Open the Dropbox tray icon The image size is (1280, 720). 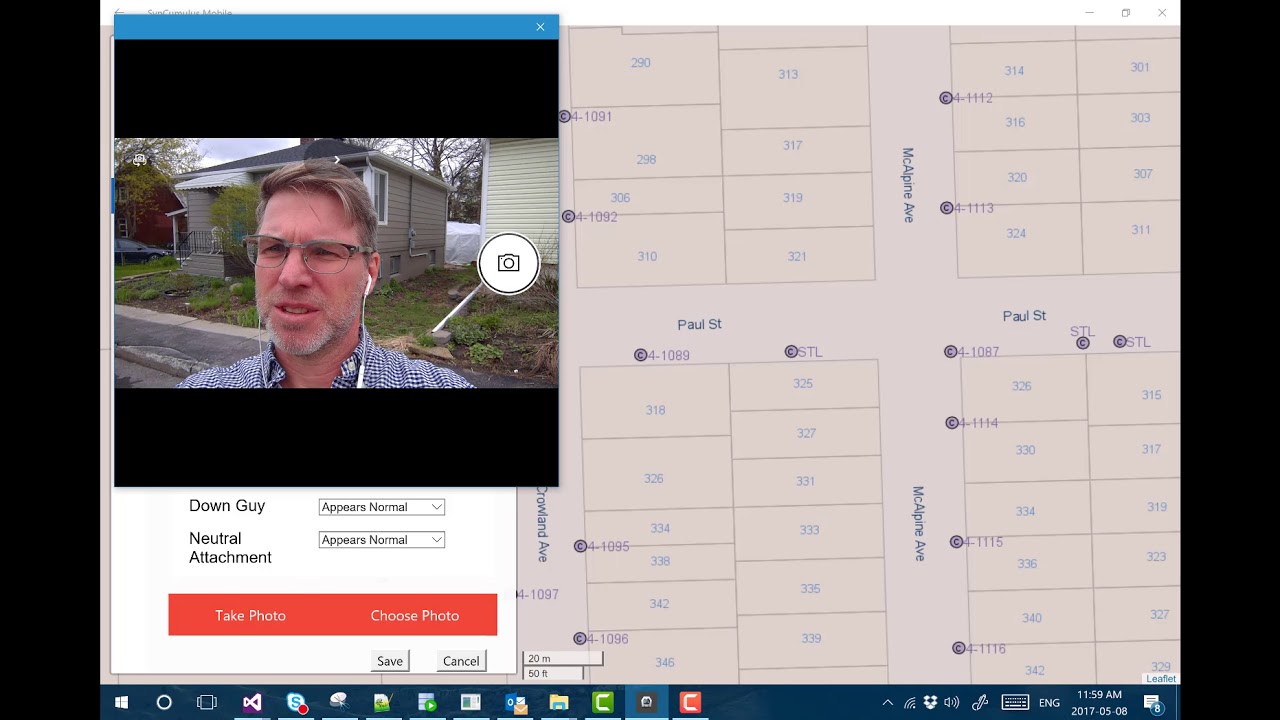pyautogui.click(x=931, y=703)
